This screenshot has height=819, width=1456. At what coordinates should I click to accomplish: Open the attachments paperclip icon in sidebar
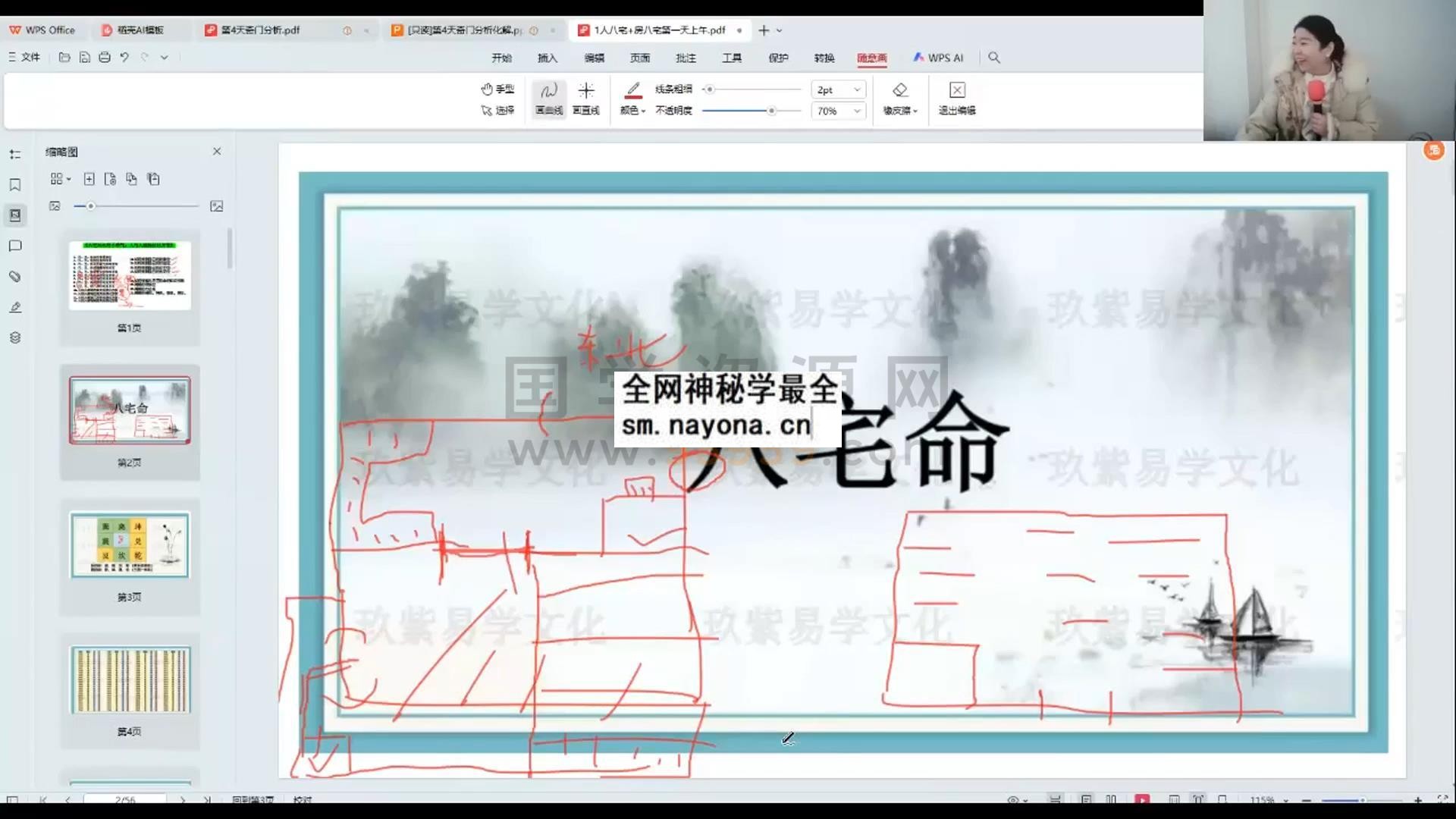[x=15, y=277]
